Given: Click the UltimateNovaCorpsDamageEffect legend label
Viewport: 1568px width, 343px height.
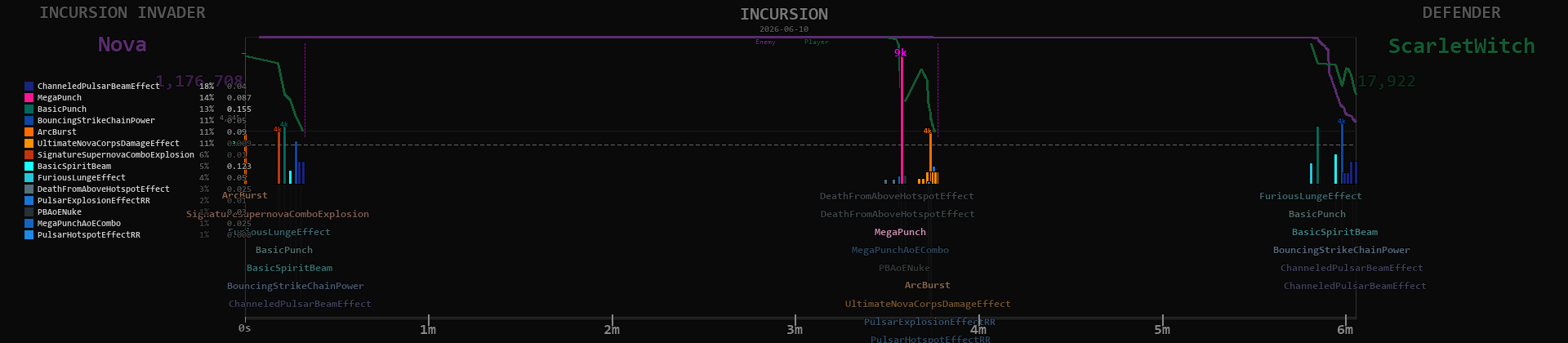Looking at the screenshot, I should [109, 143].
